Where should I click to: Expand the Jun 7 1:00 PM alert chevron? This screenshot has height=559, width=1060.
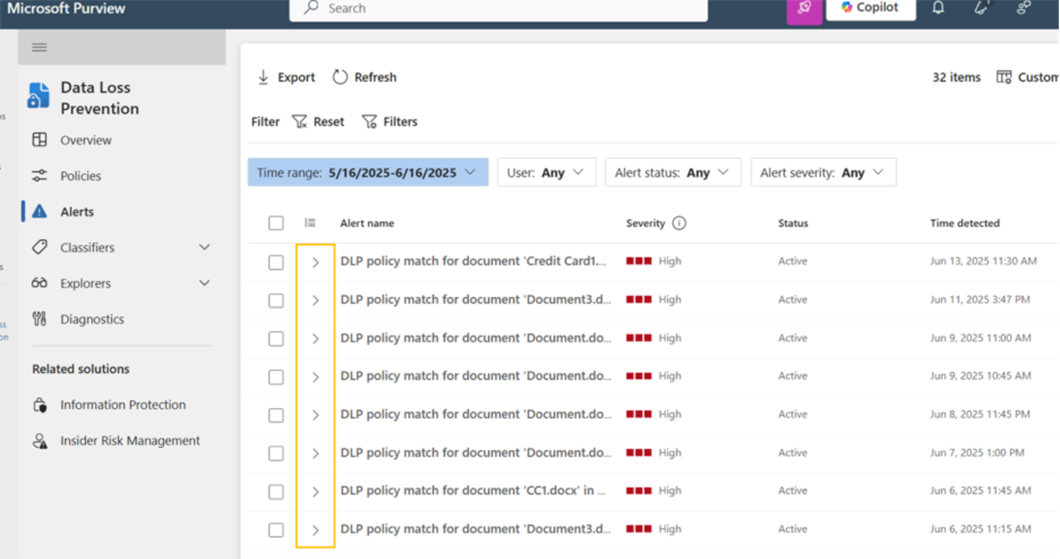[315, 454]
